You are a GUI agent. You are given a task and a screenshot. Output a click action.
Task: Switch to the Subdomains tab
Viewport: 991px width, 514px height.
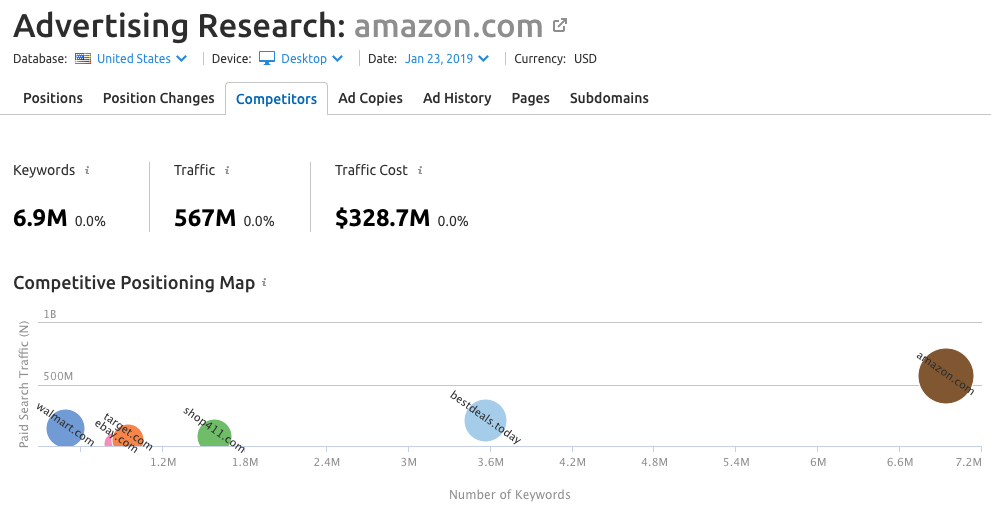[x=609, y=98]
